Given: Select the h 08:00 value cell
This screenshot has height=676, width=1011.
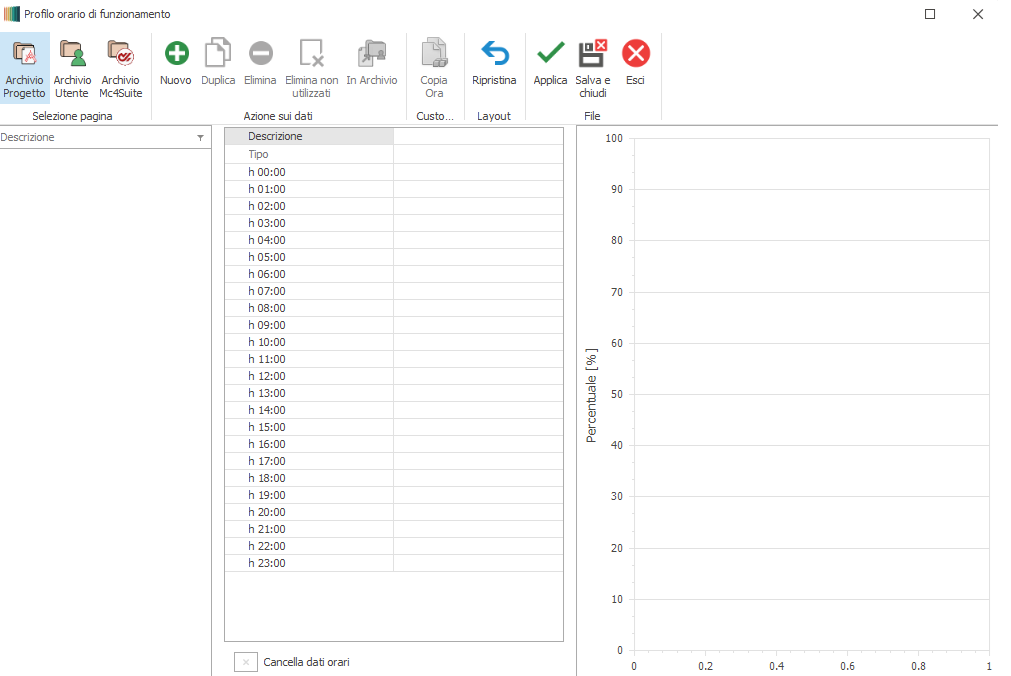Looking at the screenshot, I should coord(478,308).
